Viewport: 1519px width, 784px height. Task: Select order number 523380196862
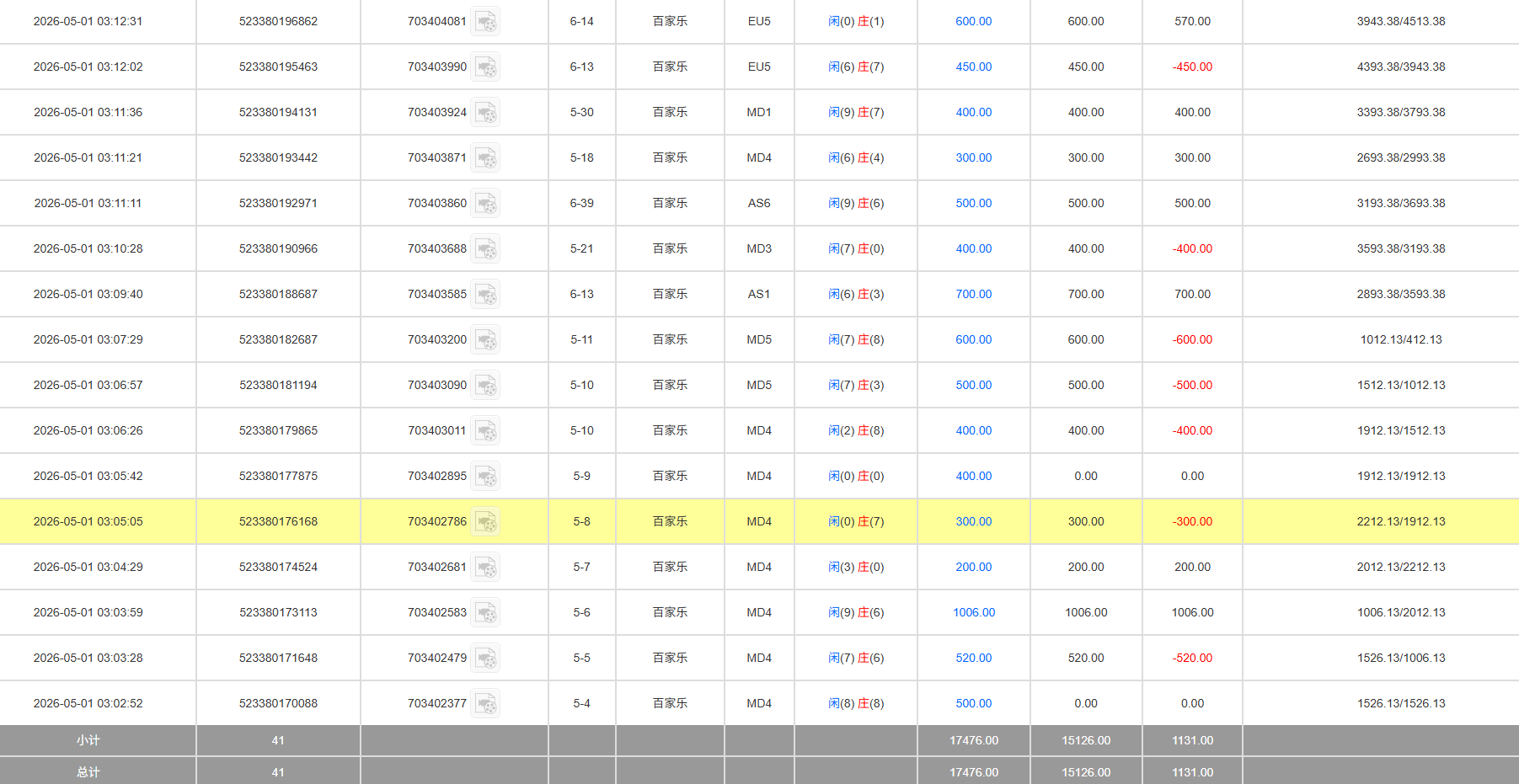pos(278,21)
